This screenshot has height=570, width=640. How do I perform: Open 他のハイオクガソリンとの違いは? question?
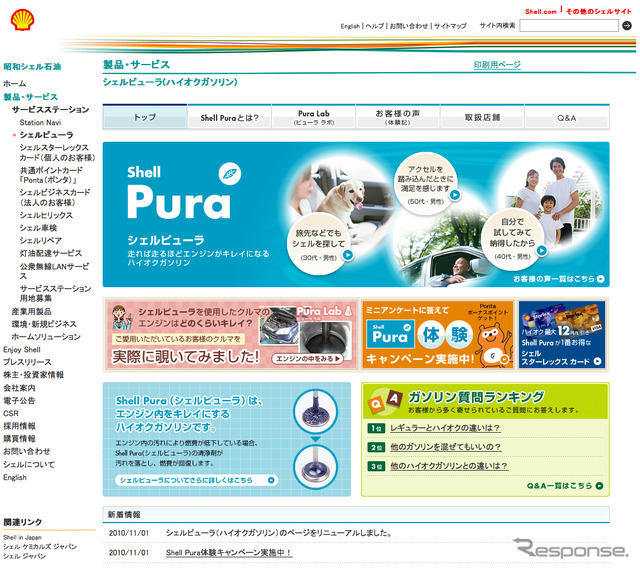pyautogui.click(x=449, y=466)
